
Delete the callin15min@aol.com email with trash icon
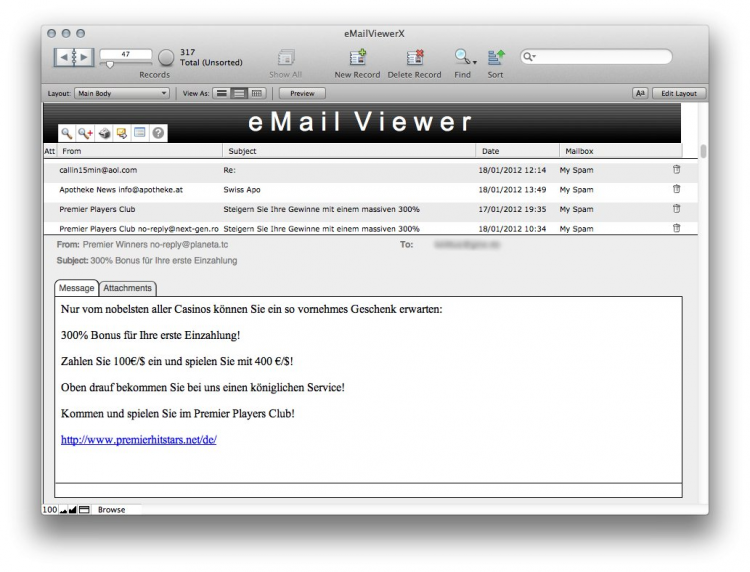(676, 170)
